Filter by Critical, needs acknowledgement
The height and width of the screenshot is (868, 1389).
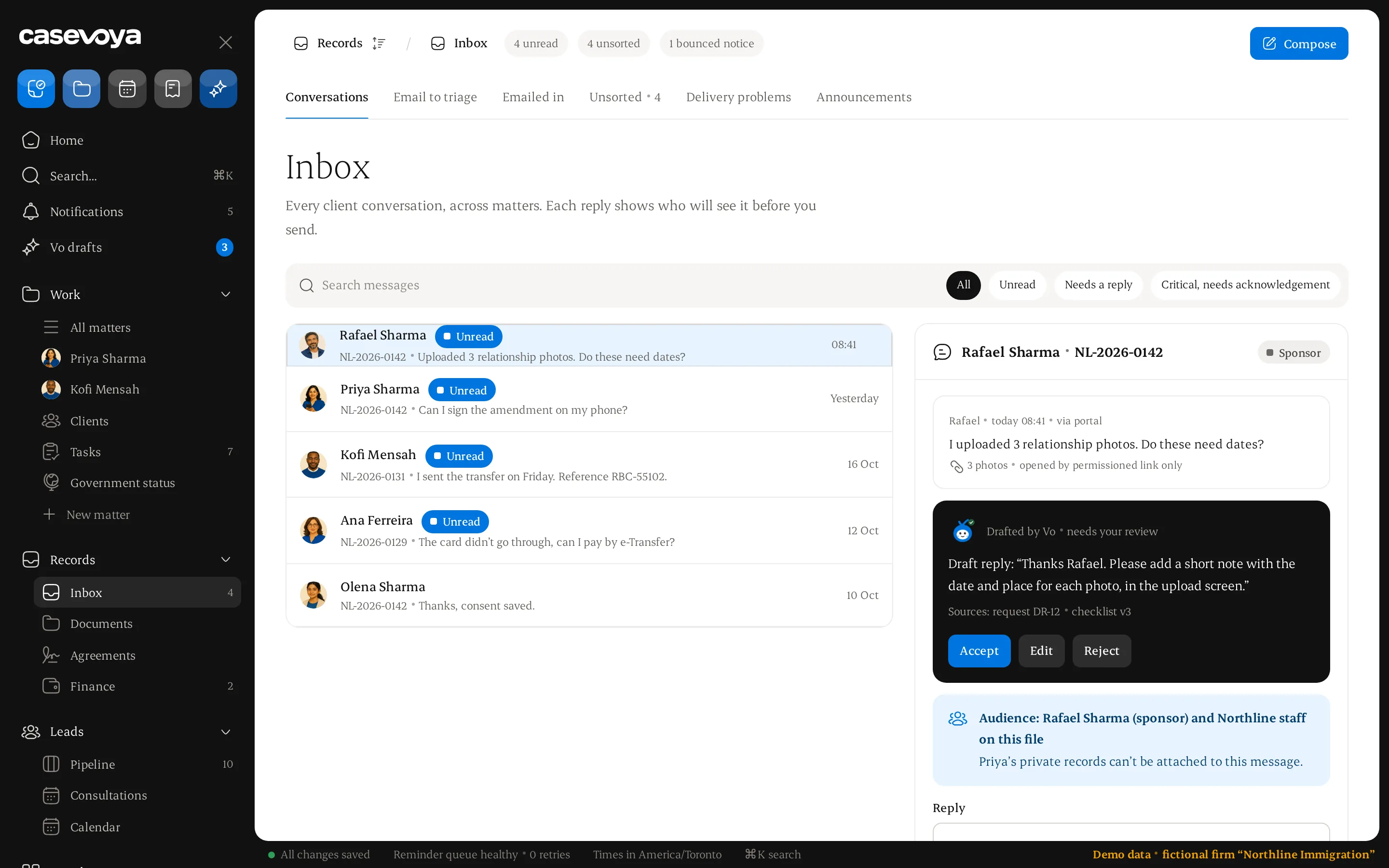1245,285
